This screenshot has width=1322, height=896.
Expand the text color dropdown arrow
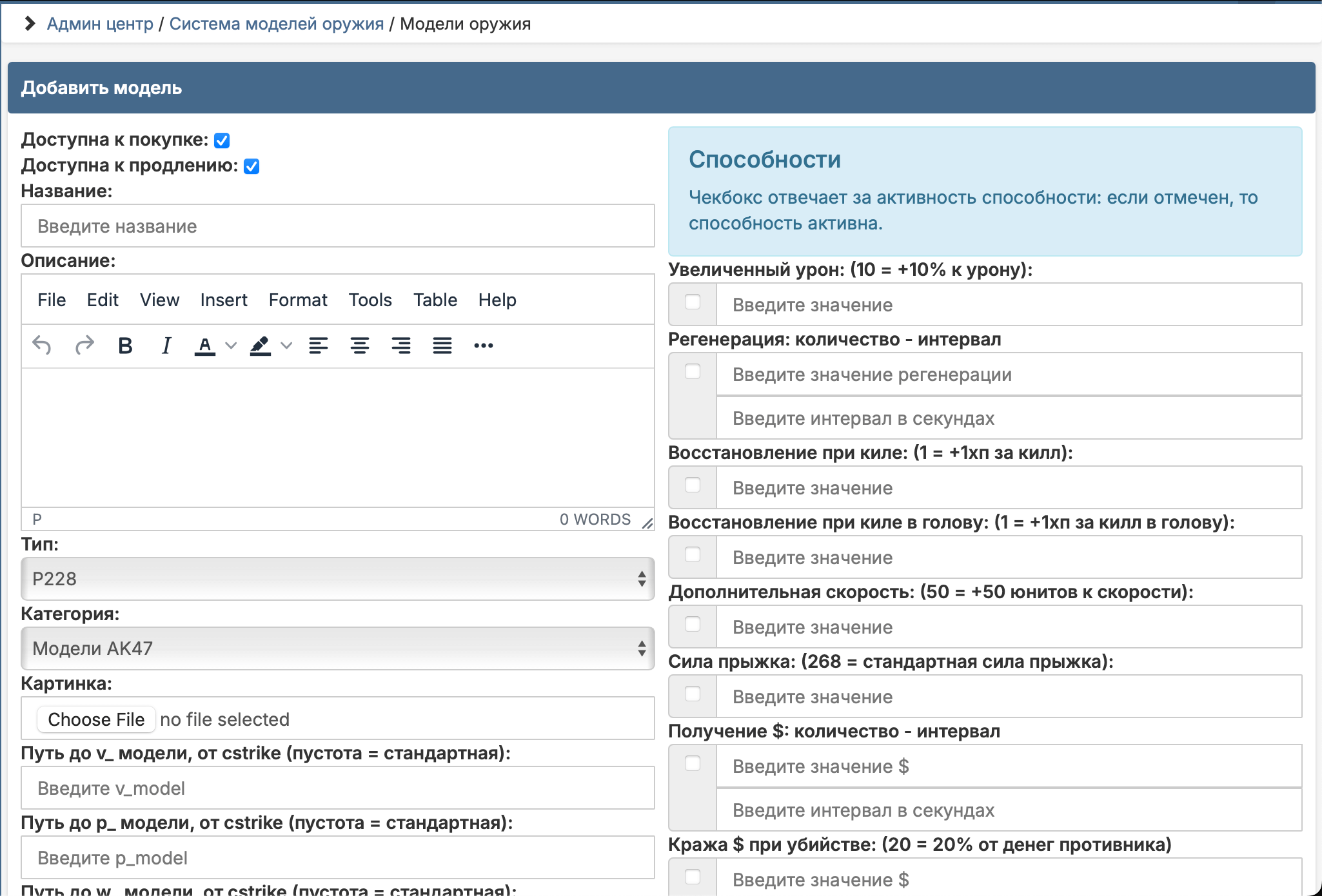[x=231, y=346]
